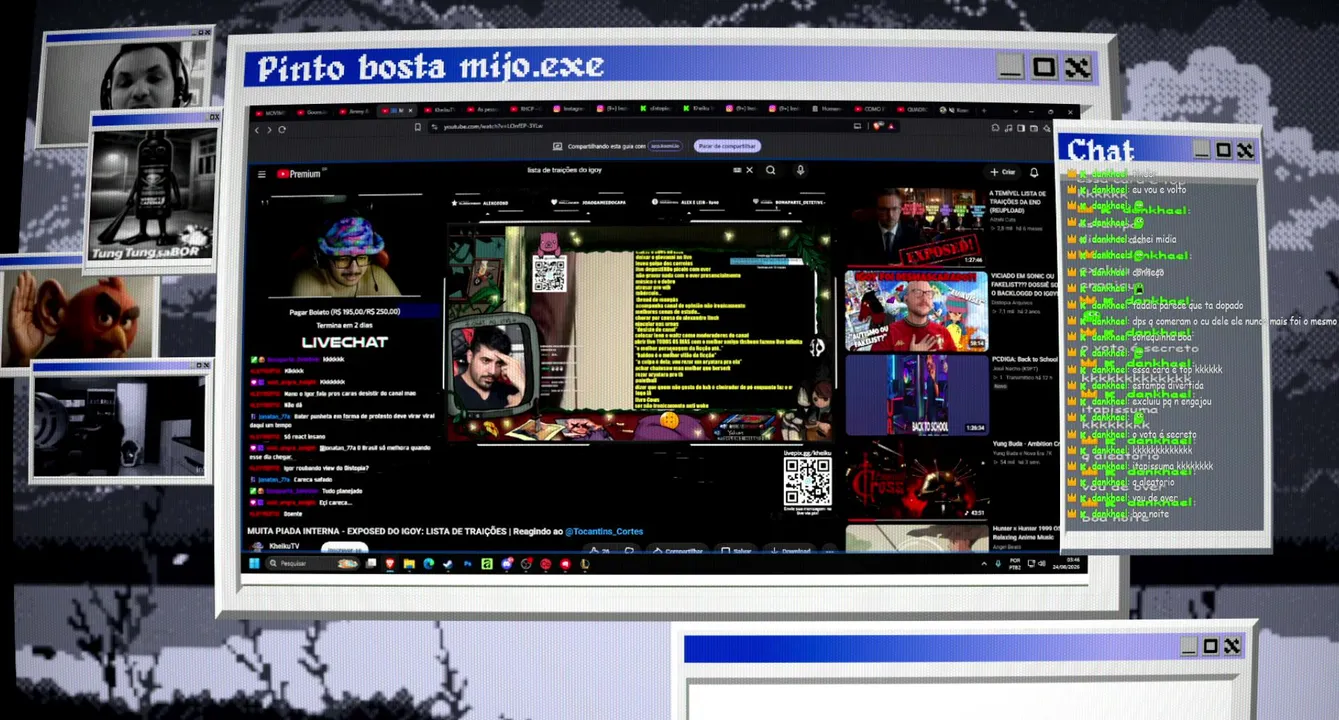
Task: Open the Yung Buda Ambition video thumbnail
Action: click(x=917, y=480)
